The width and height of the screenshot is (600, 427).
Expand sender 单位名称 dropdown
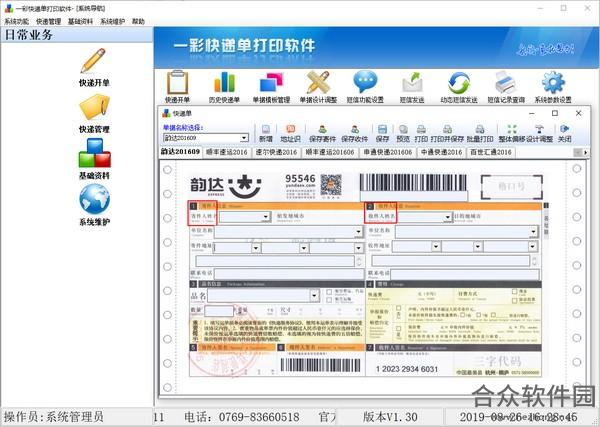pyautogui.click(x=359, y=232)
